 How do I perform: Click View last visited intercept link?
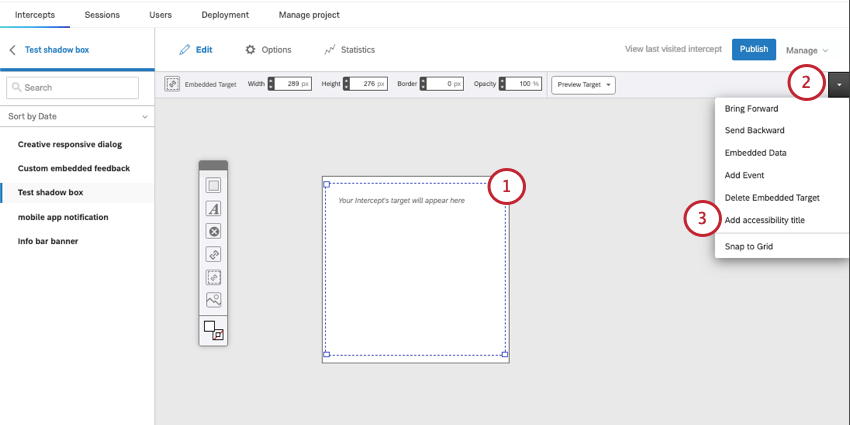tap(673, 49)
